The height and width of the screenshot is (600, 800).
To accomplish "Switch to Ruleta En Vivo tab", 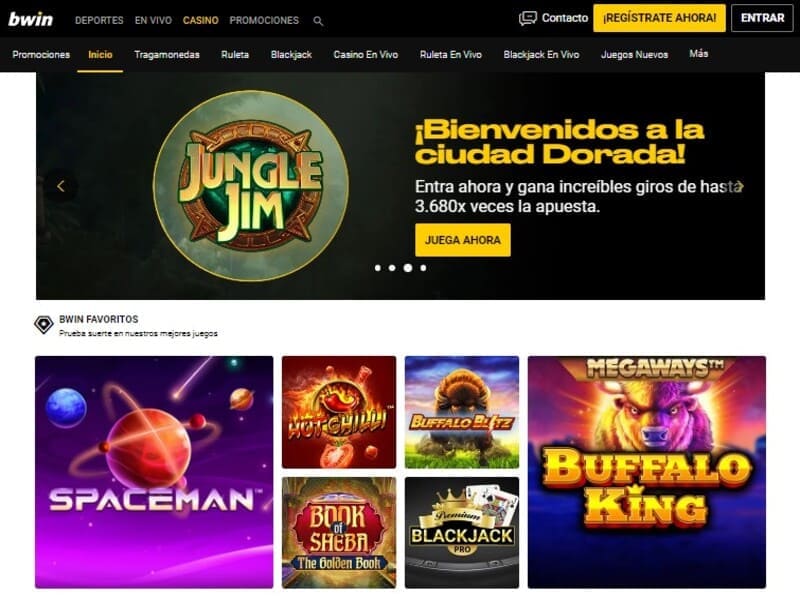I will pos(451,55).
